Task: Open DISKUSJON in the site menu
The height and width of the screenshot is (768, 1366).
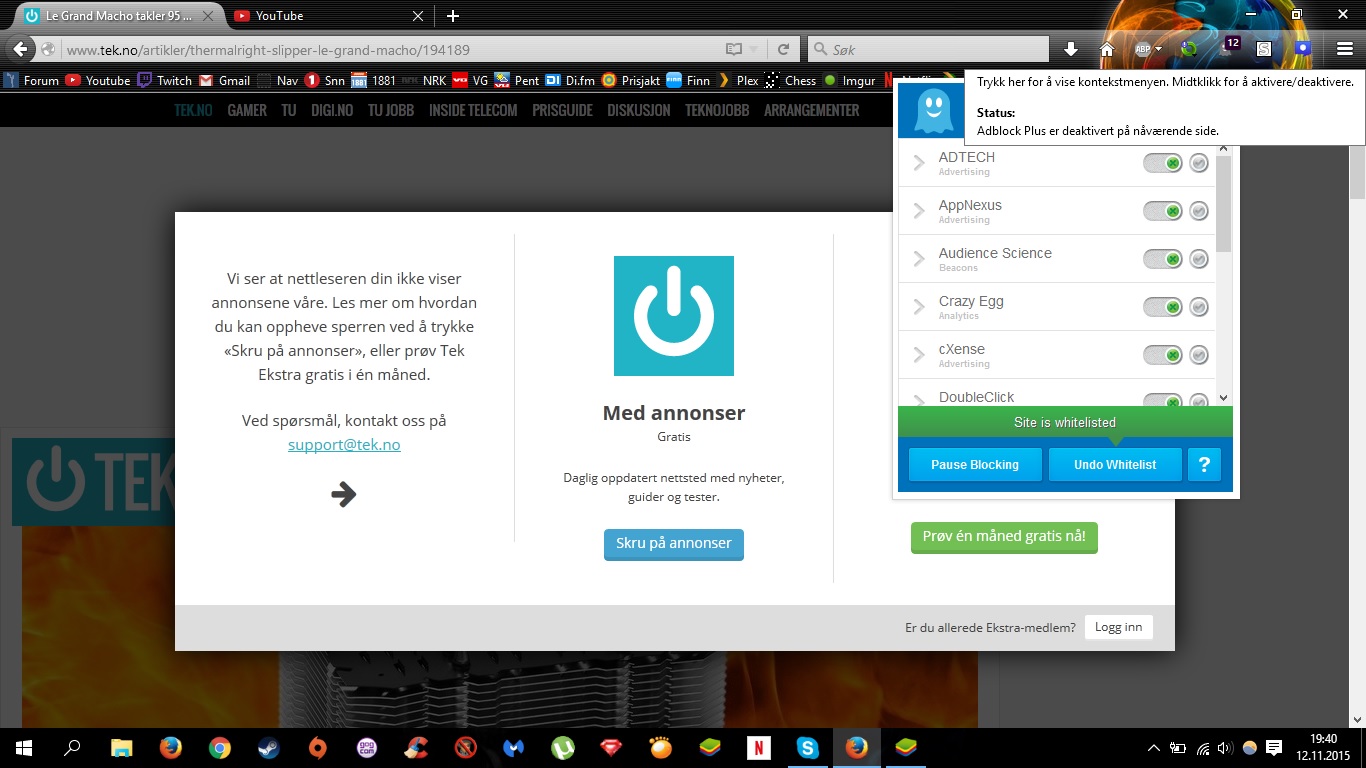Action: [x=639, y=110]
